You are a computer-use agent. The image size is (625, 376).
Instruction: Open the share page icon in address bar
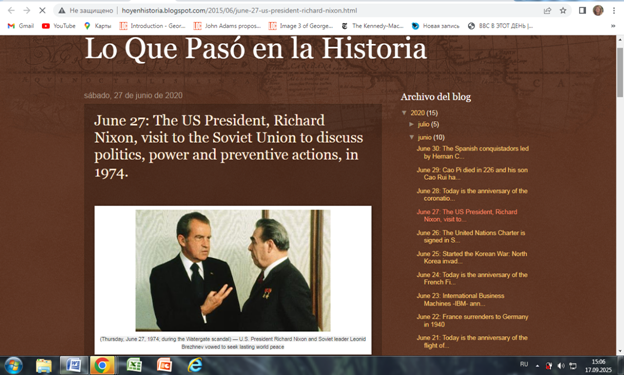[x=547, y=10]
